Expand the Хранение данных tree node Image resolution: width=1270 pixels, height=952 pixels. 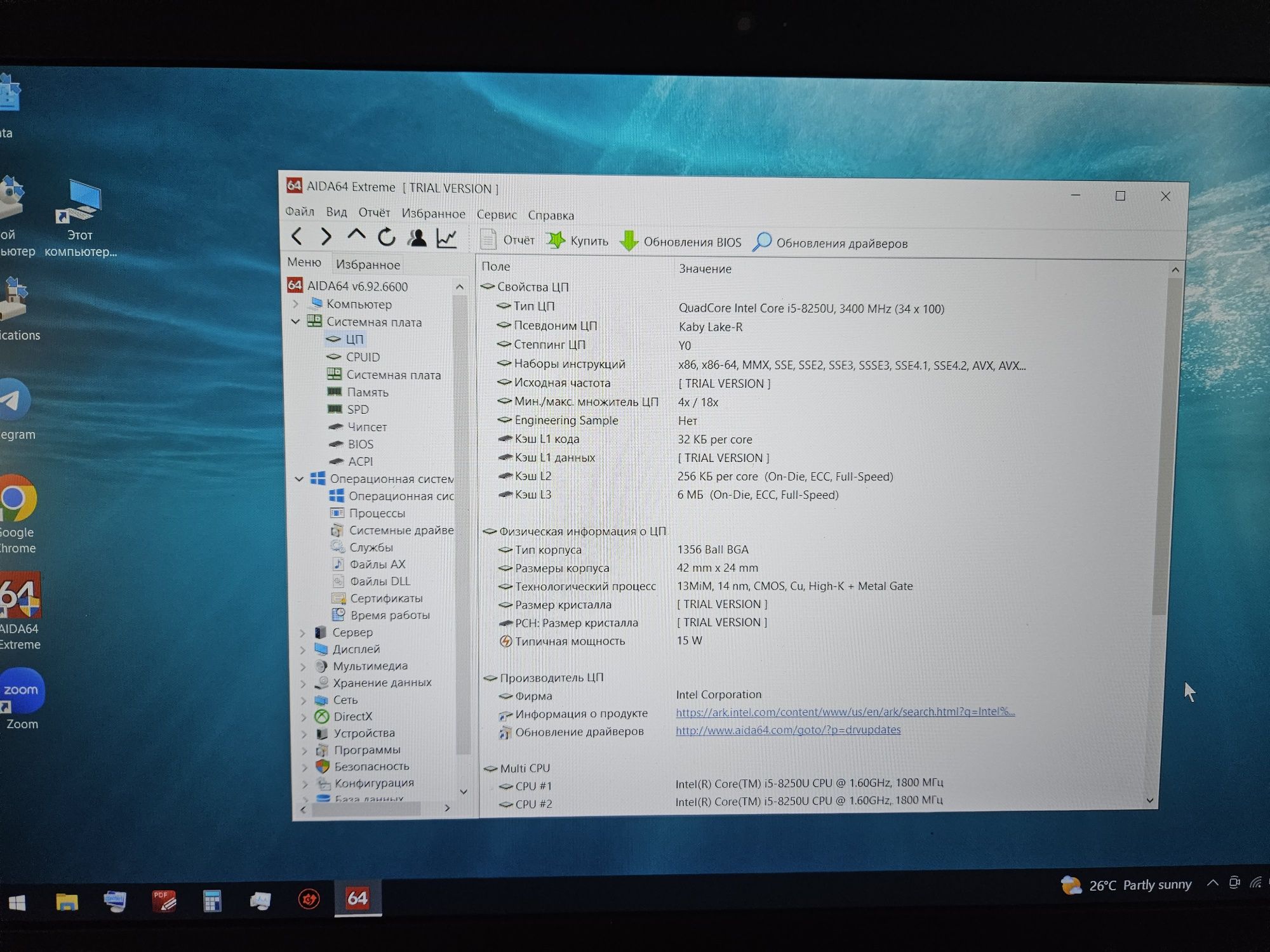pyautogui.click(x=304, y=683)
